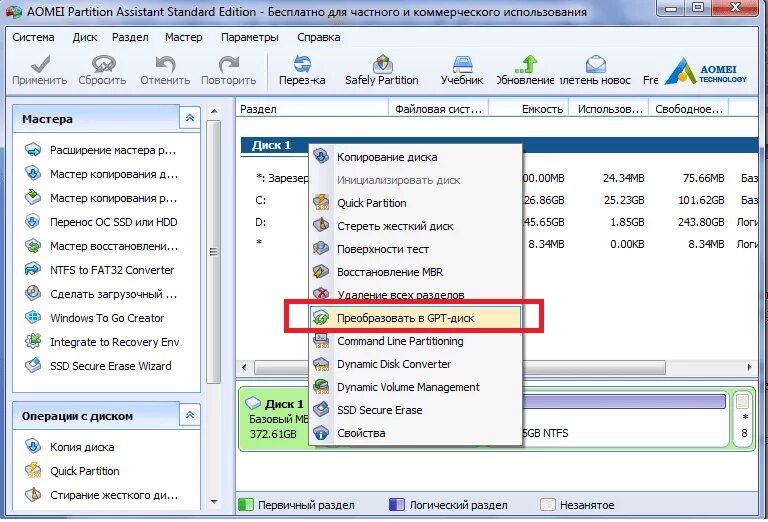Click the Диск 1 372.61GB disk map label
This screenshot has width=768, height=522.
[276, 419]
